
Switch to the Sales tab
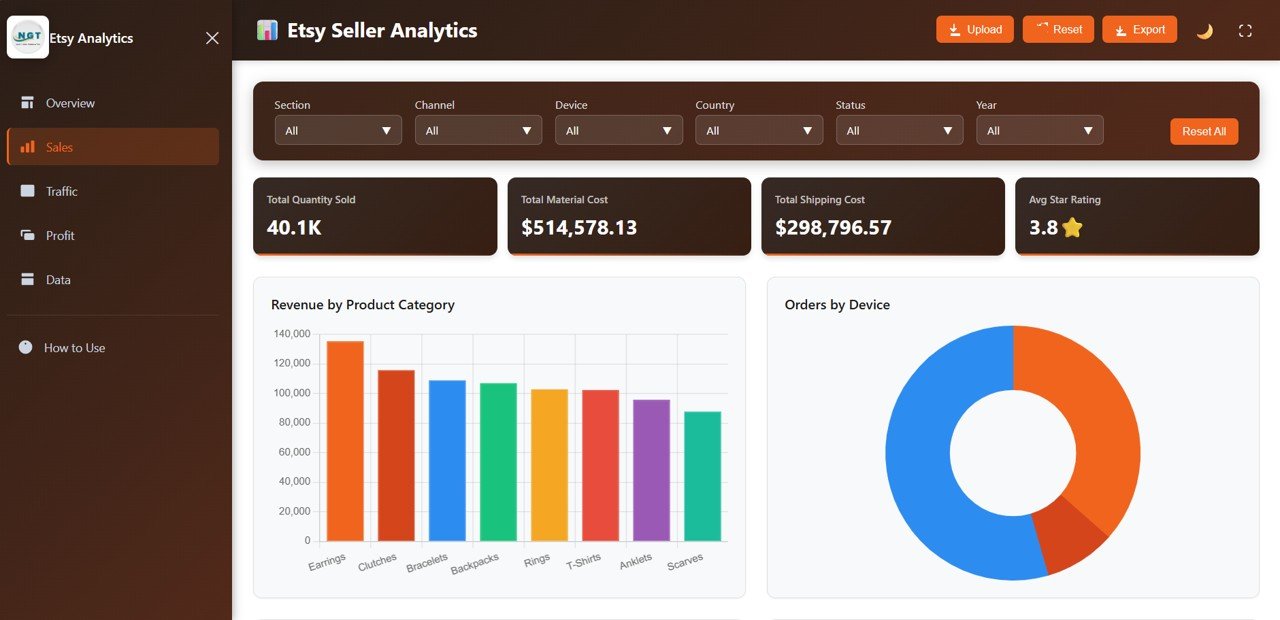point(60,146)
